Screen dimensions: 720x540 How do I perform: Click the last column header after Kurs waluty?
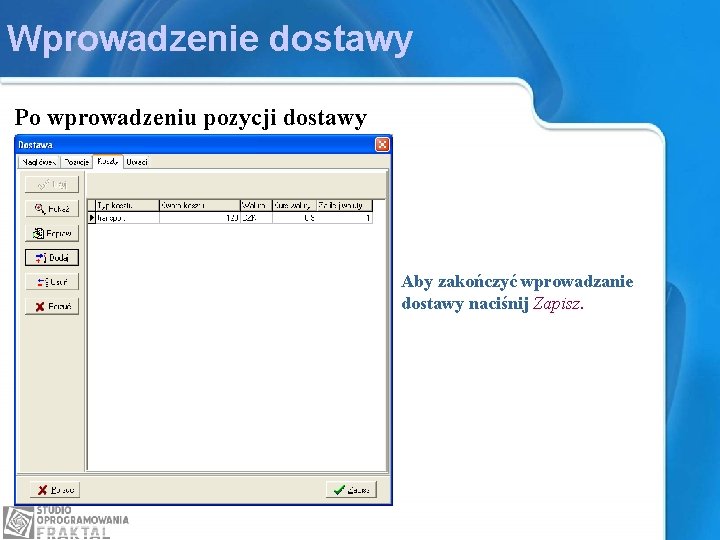[344, 205]
